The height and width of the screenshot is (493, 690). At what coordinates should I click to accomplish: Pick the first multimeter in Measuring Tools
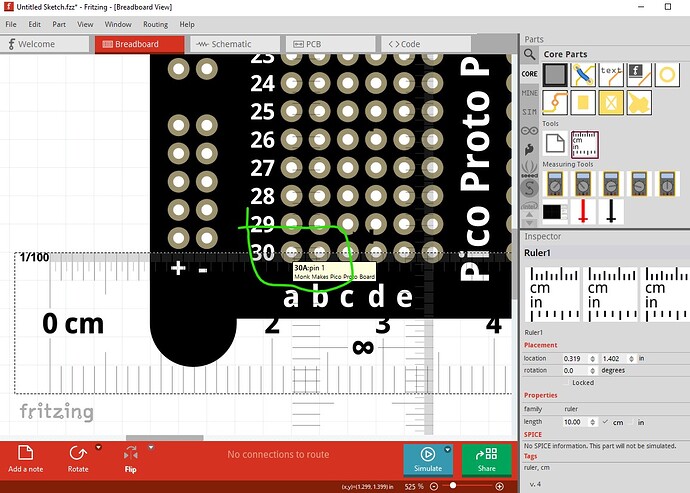(555, 184)
